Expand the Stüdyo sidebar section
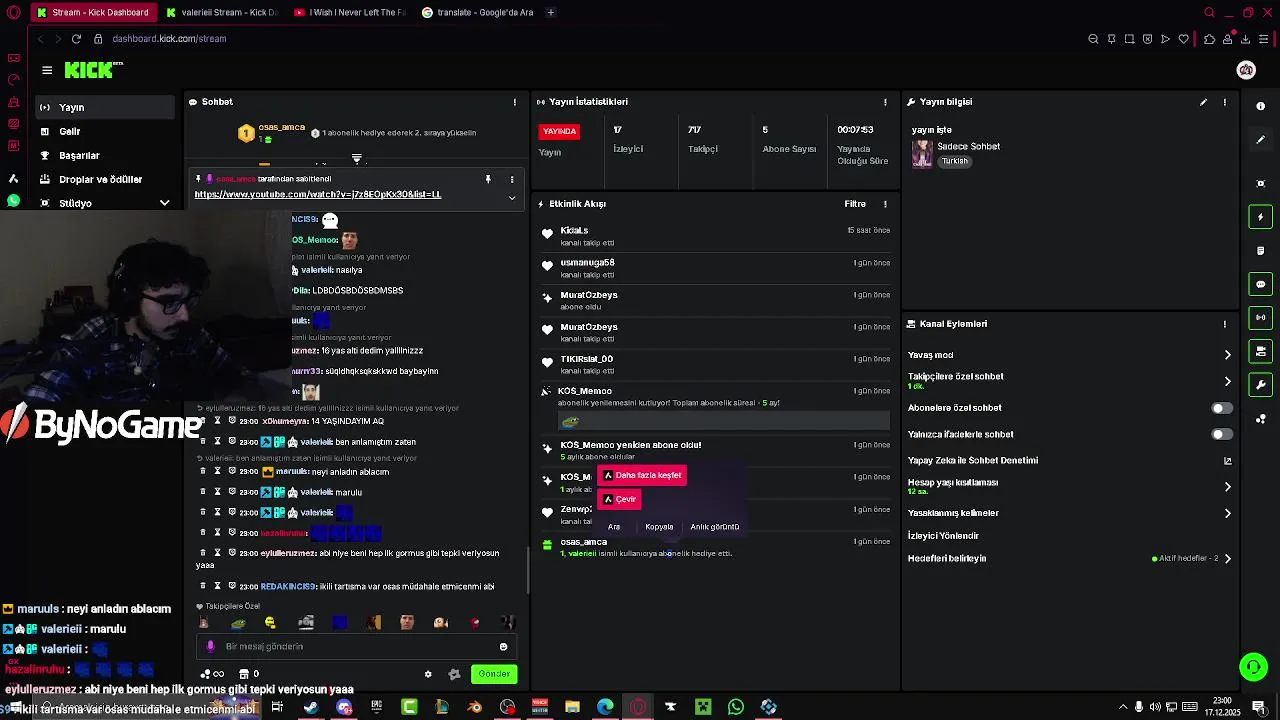The width and height of the screenshot is (1280, 720). click(165, 203)
